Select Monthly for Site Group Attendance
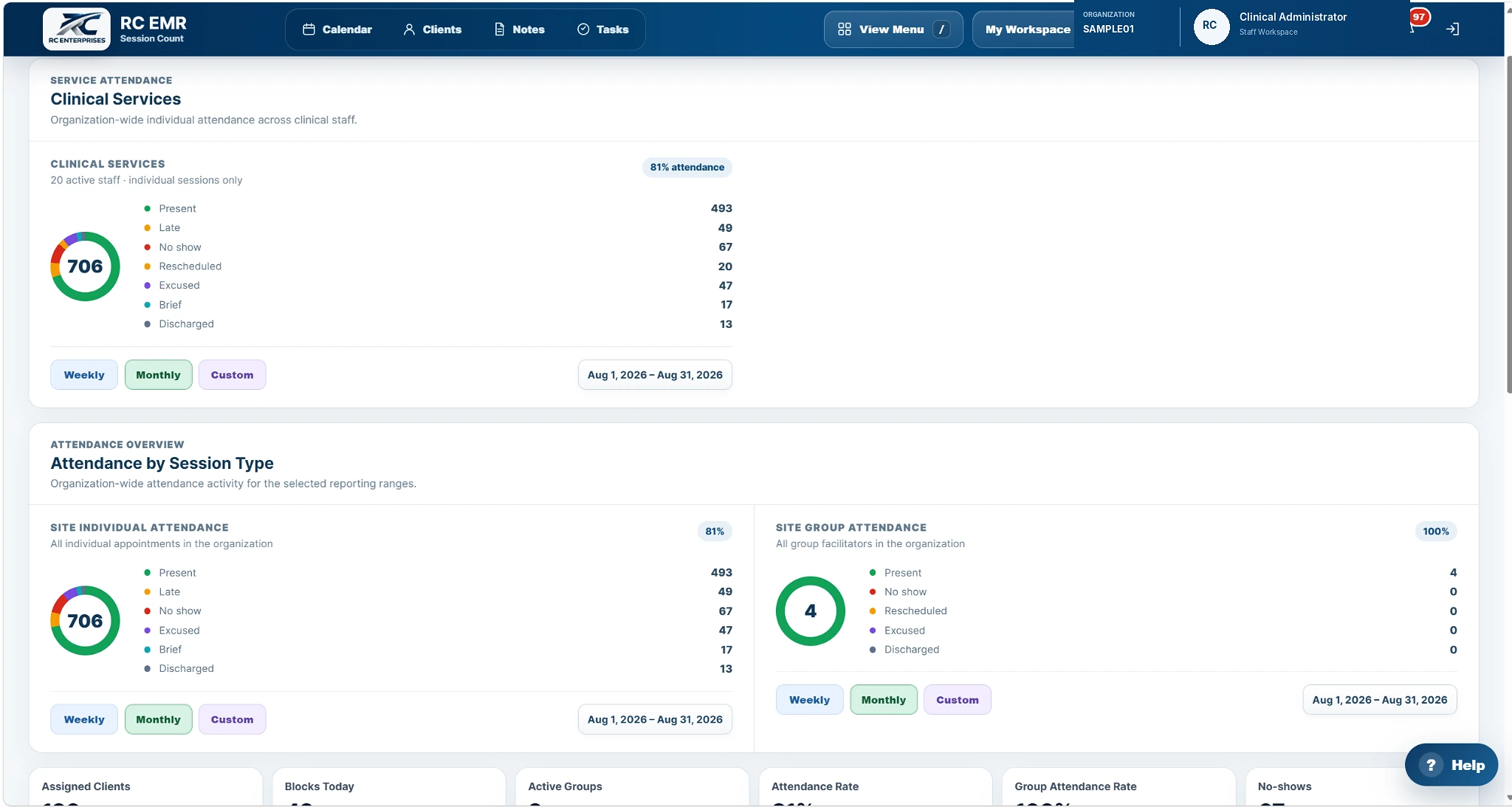The width and height of the screenshot is (1512, 807). [883, 700]
